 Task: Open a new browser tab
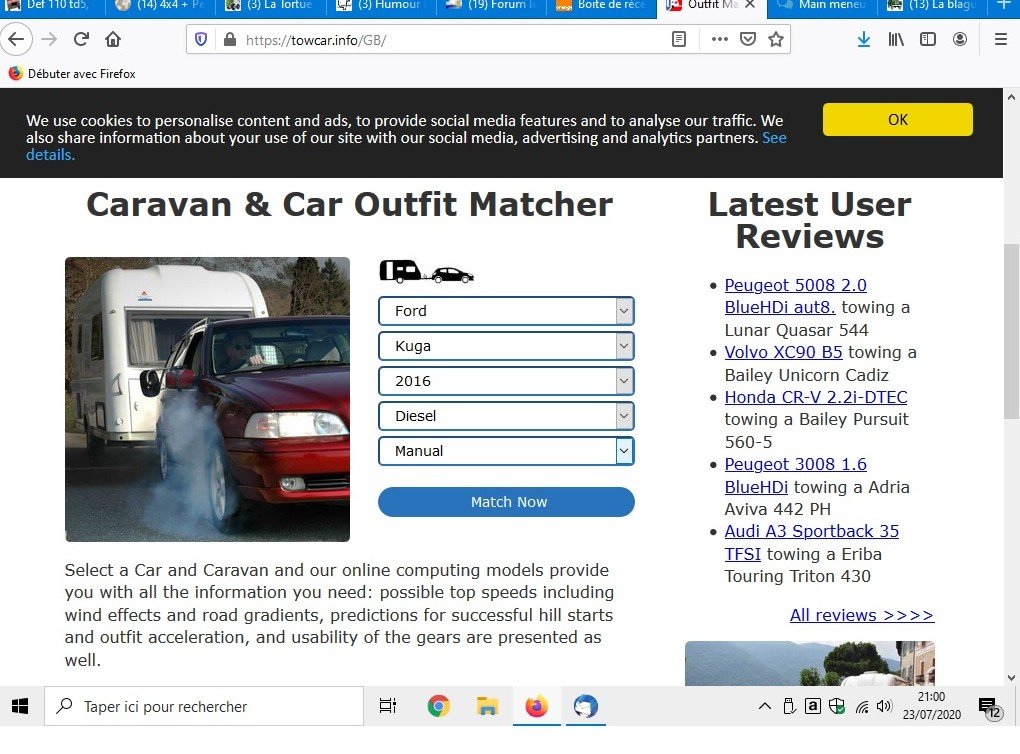click(1004, 5)
